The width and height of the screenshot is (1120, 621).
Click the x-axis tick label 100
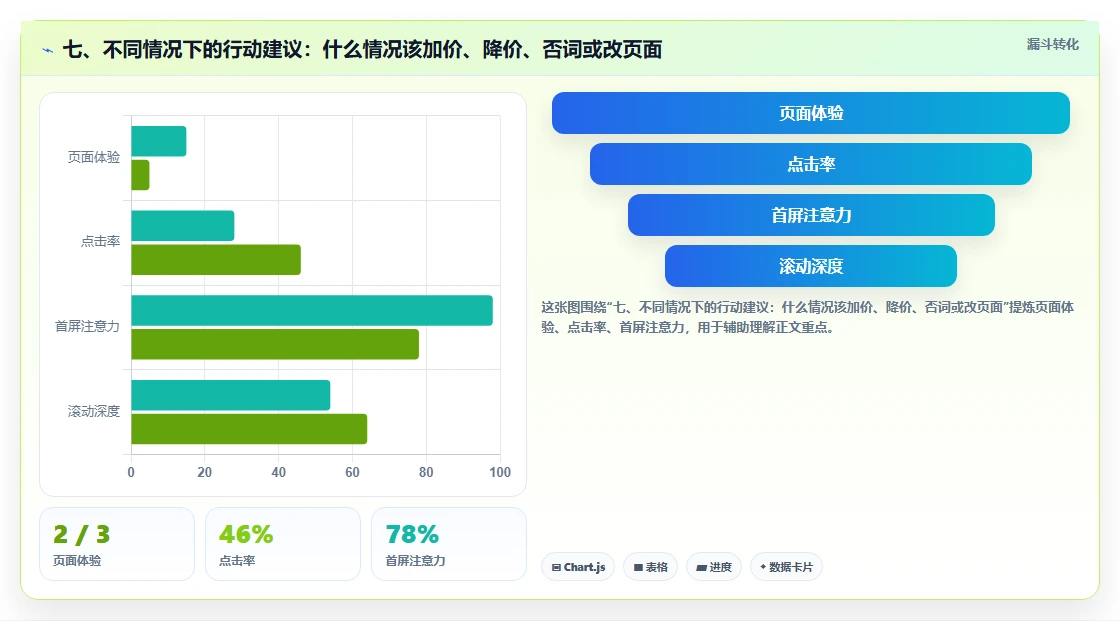click(500, 472)
